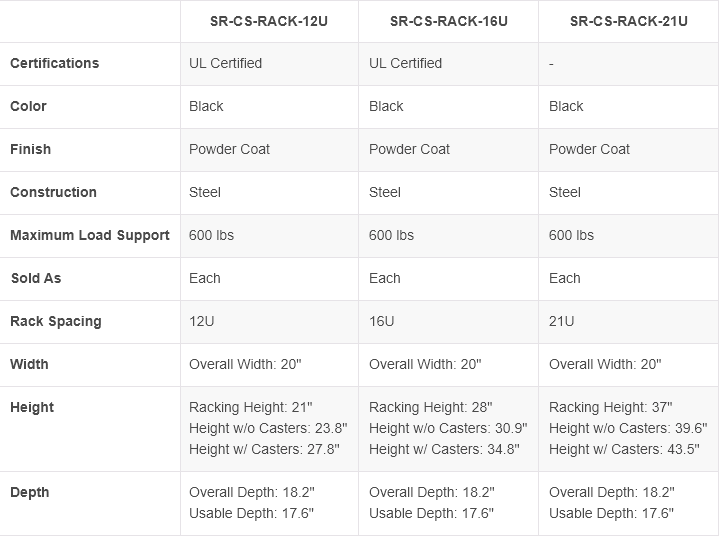Click the Rack Spacing row label
The width and height of the screenshot is (719, 536).
pyautogui.click(x=55, y=321)
